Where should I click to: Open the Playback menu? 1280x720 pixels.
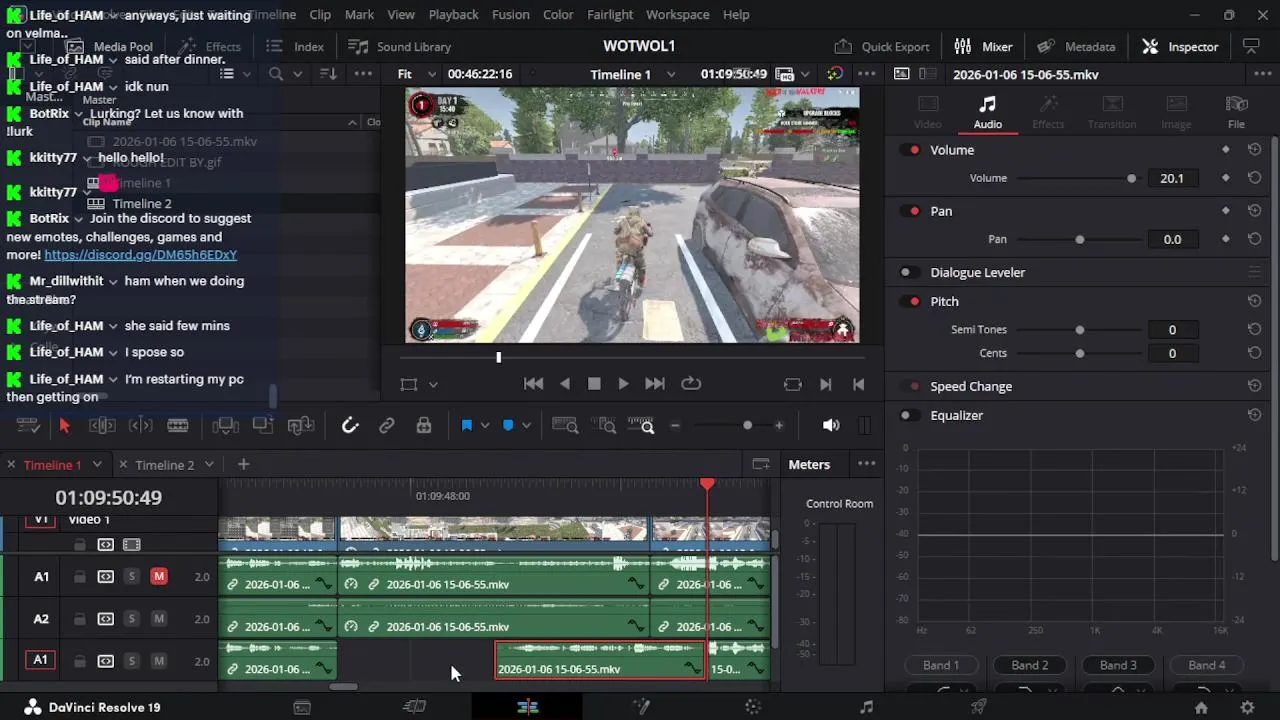pos(453,15)
